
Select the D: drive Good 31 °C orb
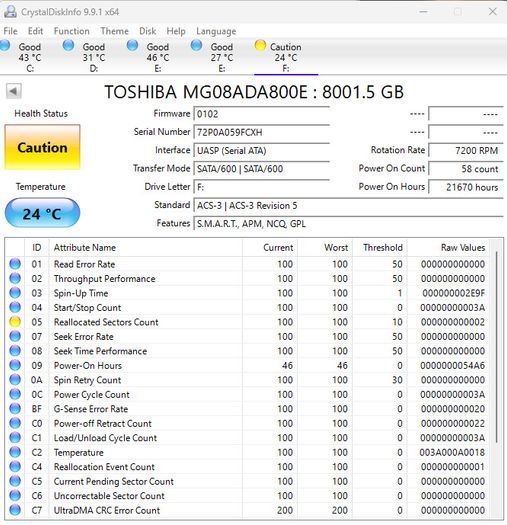pyautogui.click(x=68, y=45)
